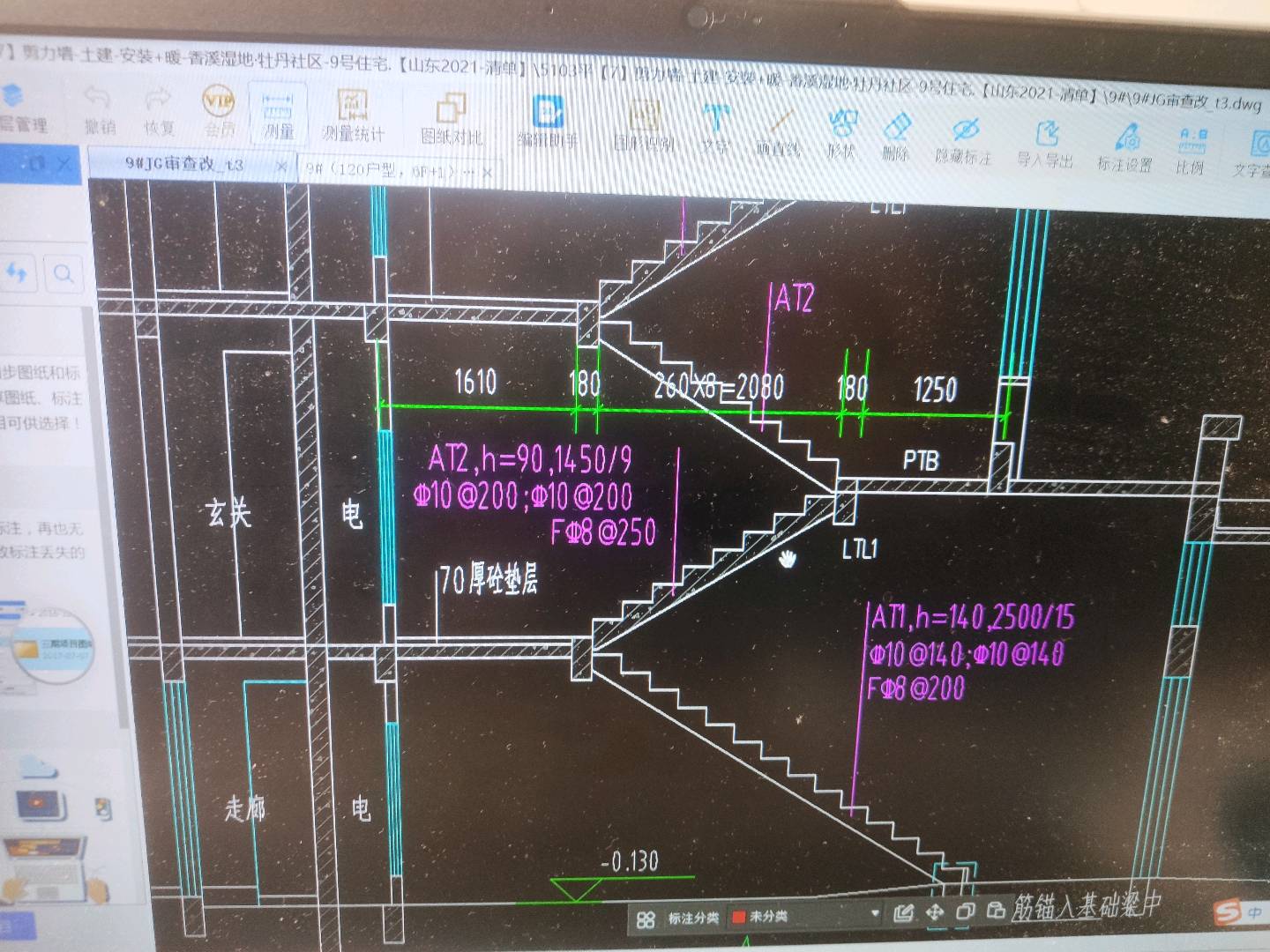Click the AT2 stair label in magenta
This screenshot has height=952, width=1270.
click(794, 300)
